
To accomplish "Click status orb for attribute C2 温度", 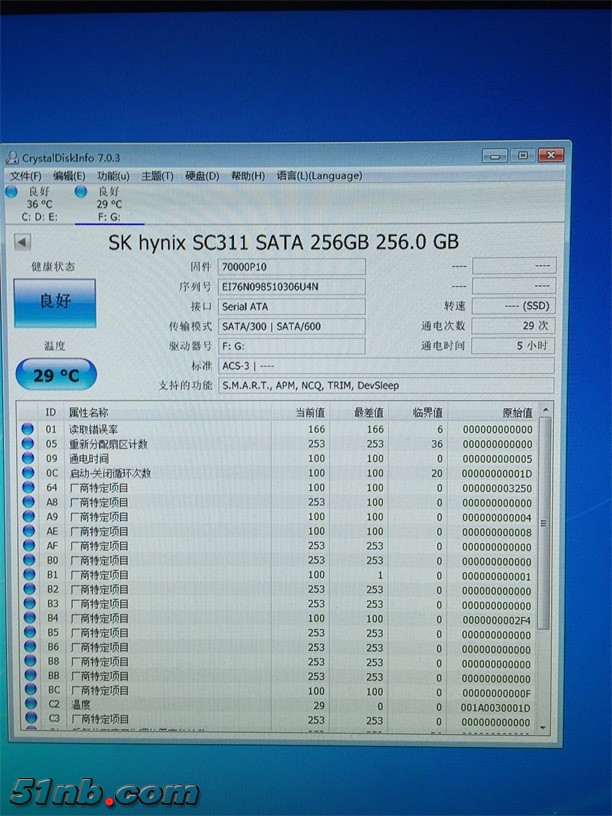I will pos(27,705).
